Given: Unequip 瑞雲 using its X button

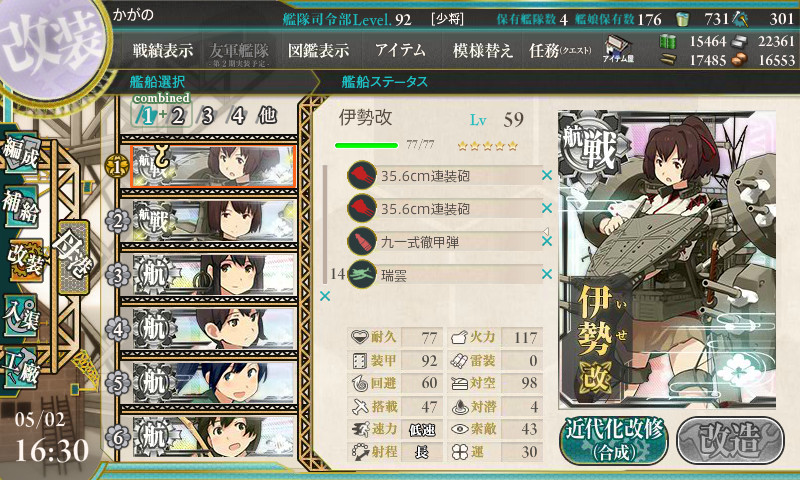Looking at the screenshot, I should click(547, 274).
